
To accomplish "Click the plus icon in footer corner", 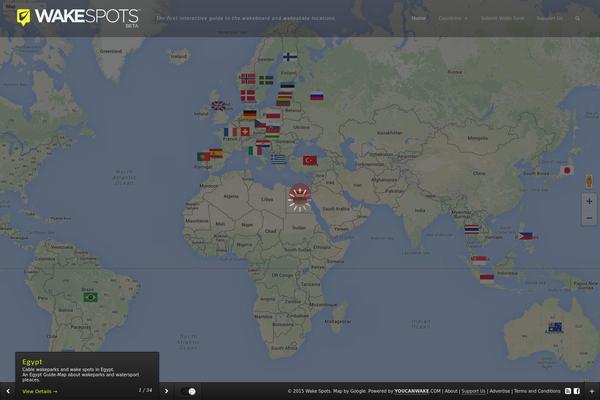I will tap(592, 391).
